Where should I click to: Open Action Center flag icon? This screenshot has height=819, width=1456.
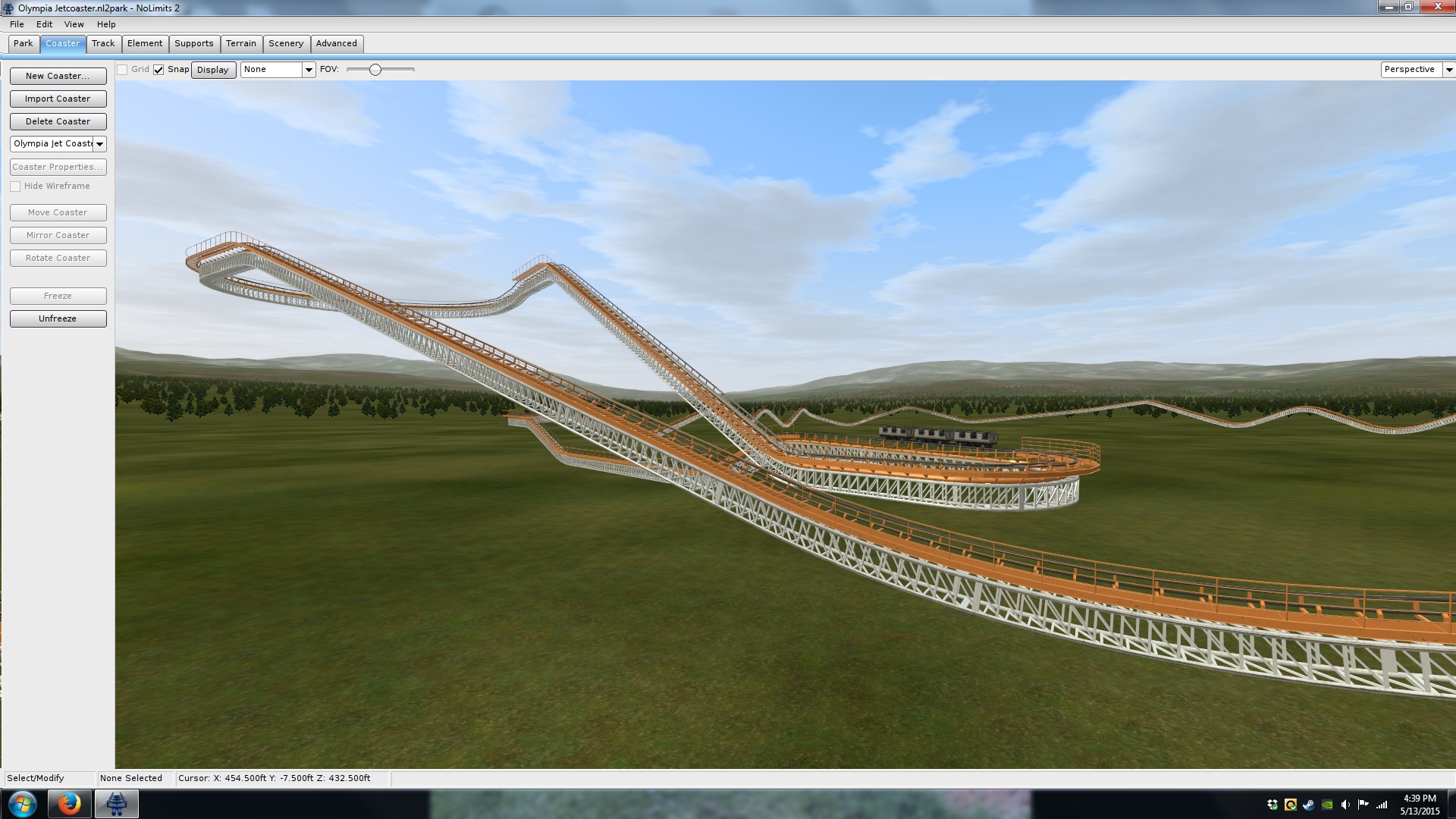(1363, 805)
